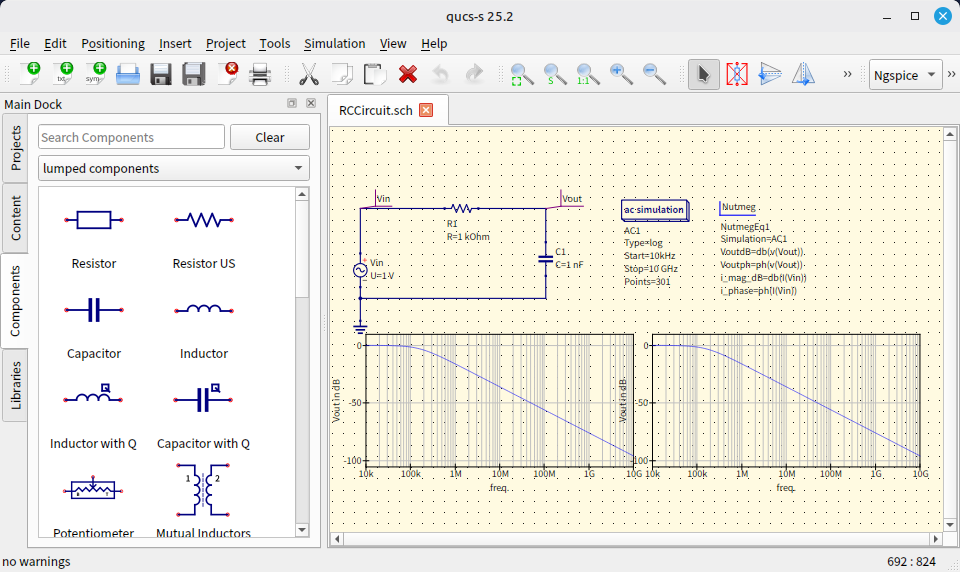The image size is (960, 572).
Task: Click the zoom in magnifier icon
Action: [x=621, y=74]
